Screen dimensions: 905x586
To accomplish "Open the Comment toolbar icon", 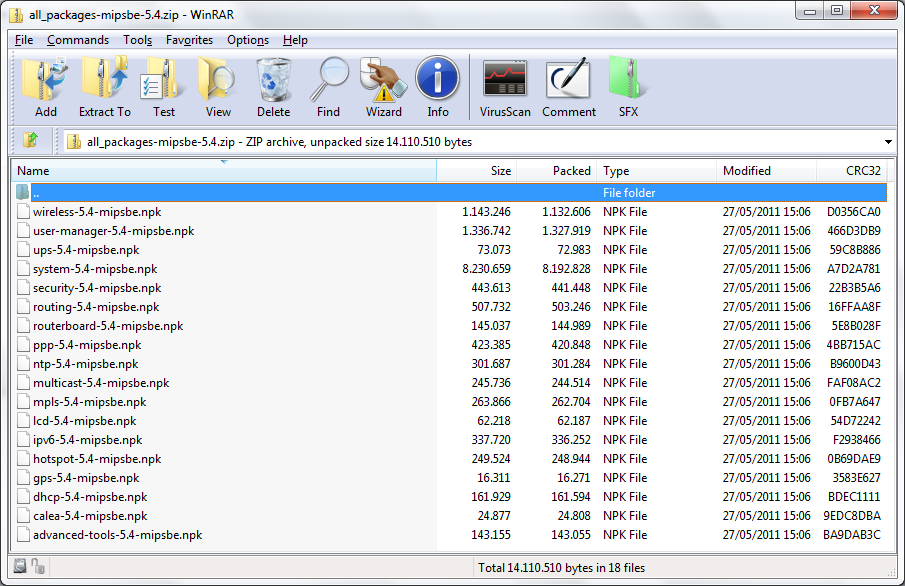I will click(569, 78).
